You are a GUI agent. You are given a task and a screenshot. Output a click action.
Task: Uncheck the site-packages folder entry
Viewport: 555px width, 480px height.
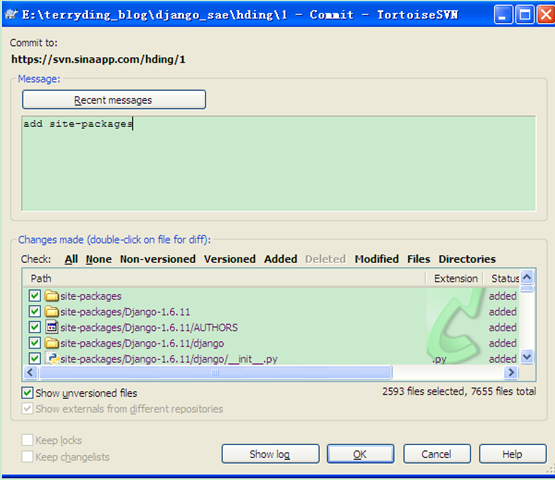(35, 296)
